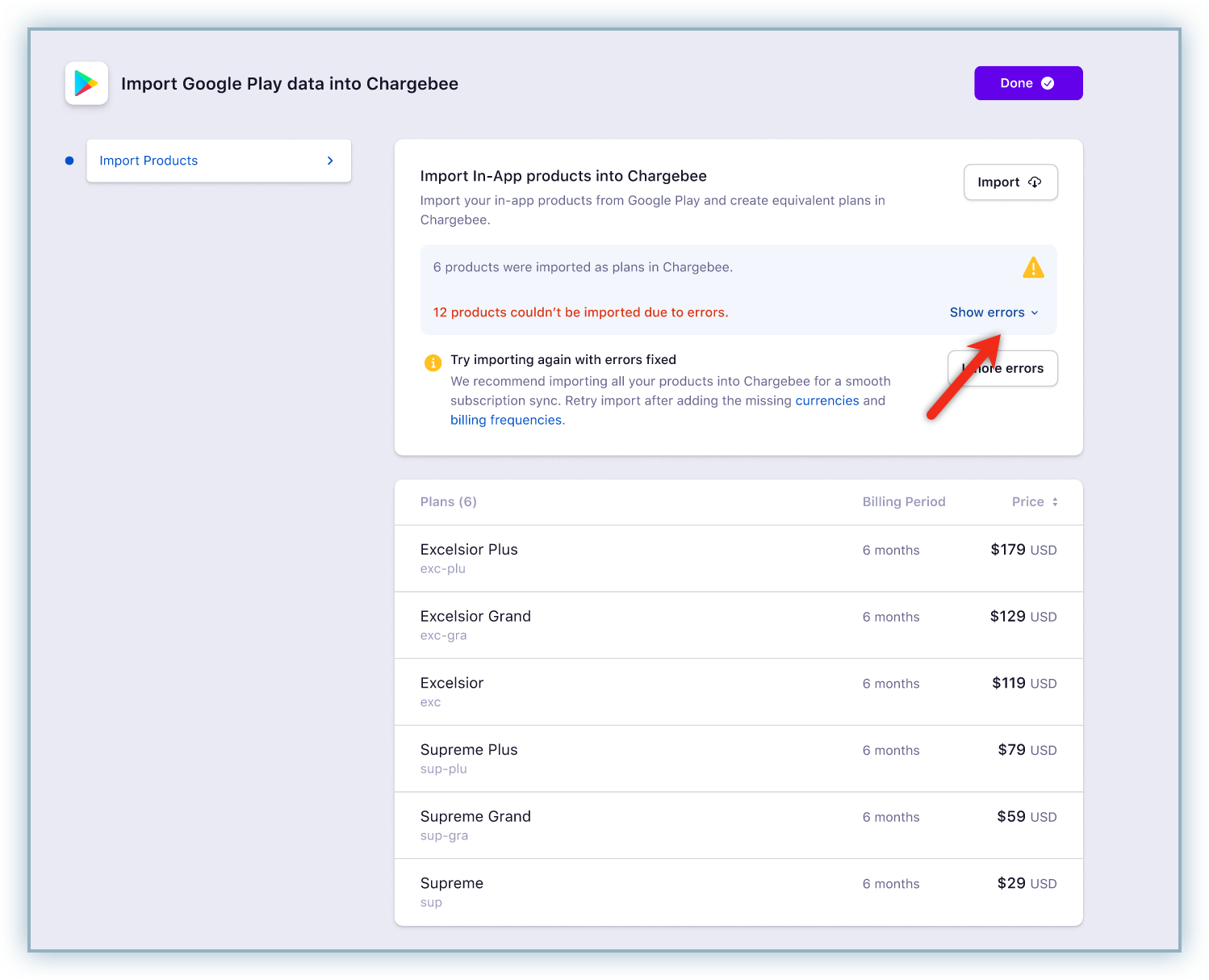Click the yellow warning triangle icon

click(x=1033, y=267)
